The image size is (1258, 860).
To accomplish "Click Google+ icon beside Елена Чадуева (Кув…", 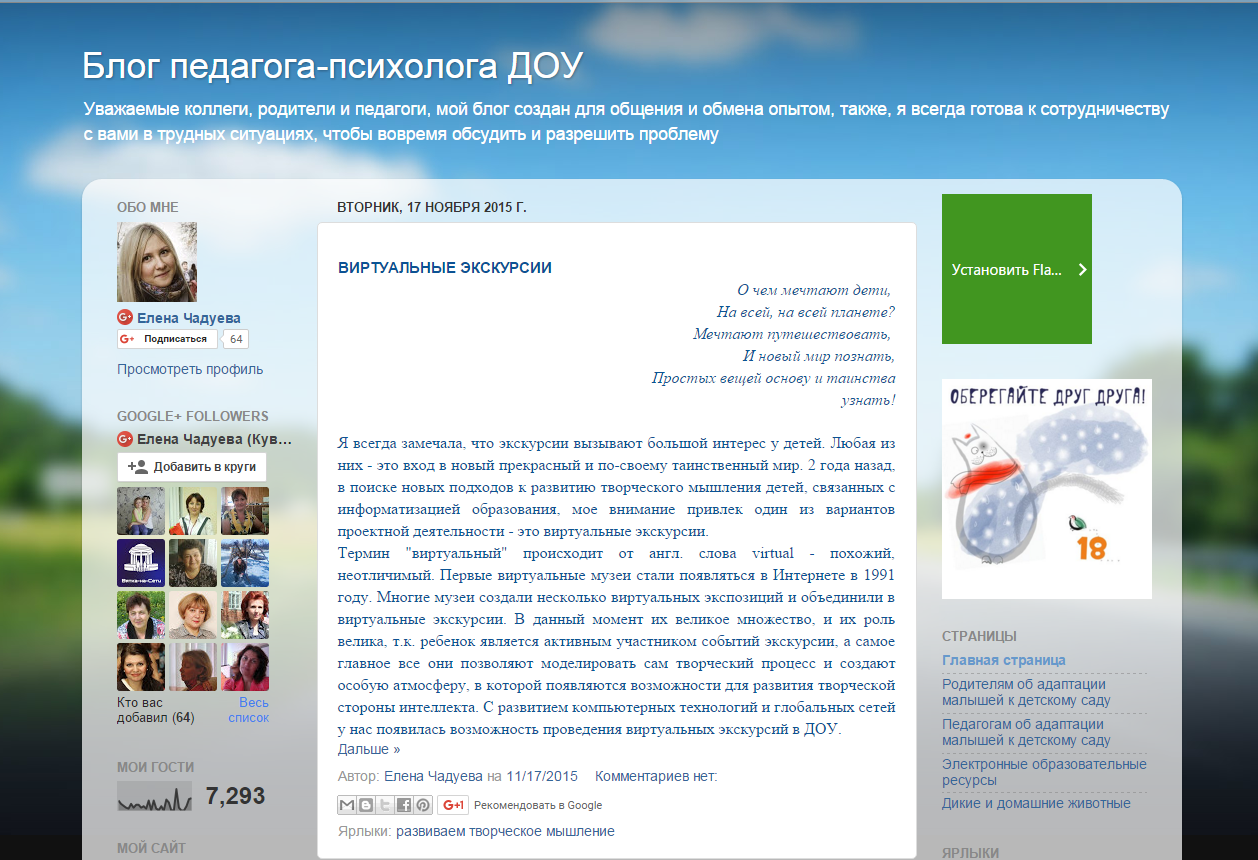I will coord(125,438).
